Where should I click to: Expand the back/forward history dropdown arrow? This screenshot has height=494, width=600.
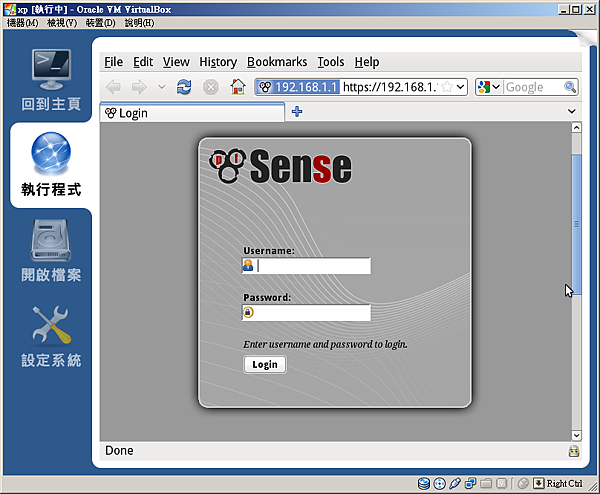click(x=162, y=87)
